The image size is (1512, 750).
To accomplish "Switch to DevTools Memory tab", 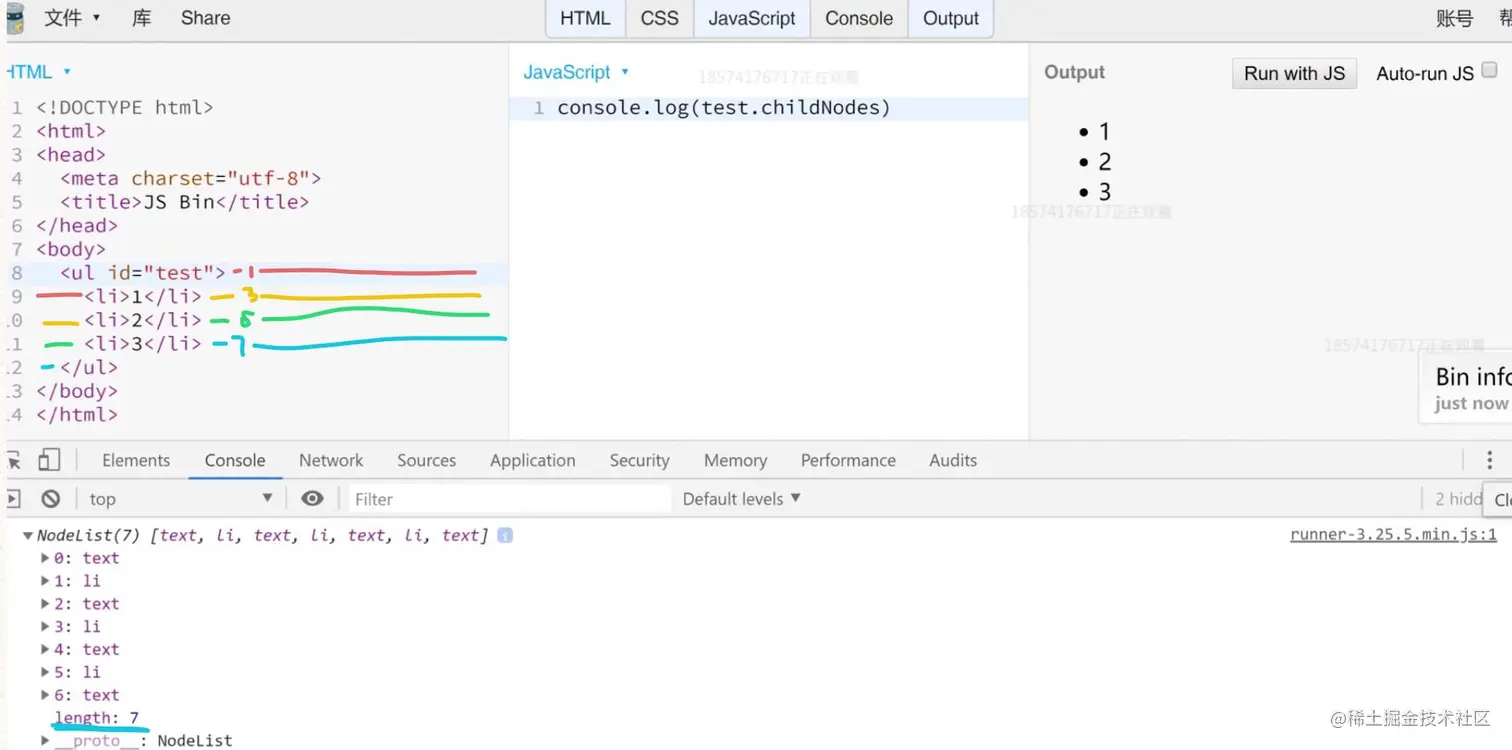I will tap(735, 460).
